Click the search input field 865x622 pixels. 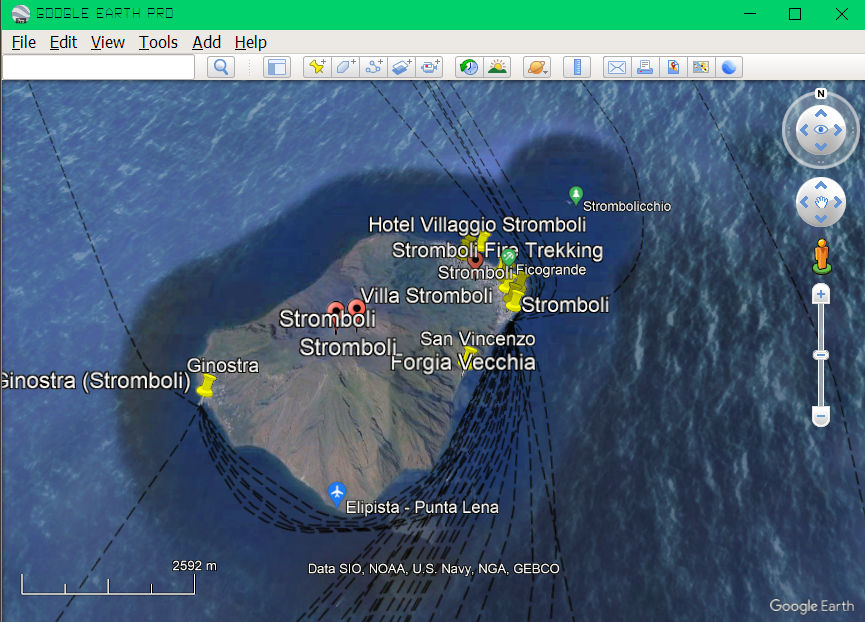98,67
